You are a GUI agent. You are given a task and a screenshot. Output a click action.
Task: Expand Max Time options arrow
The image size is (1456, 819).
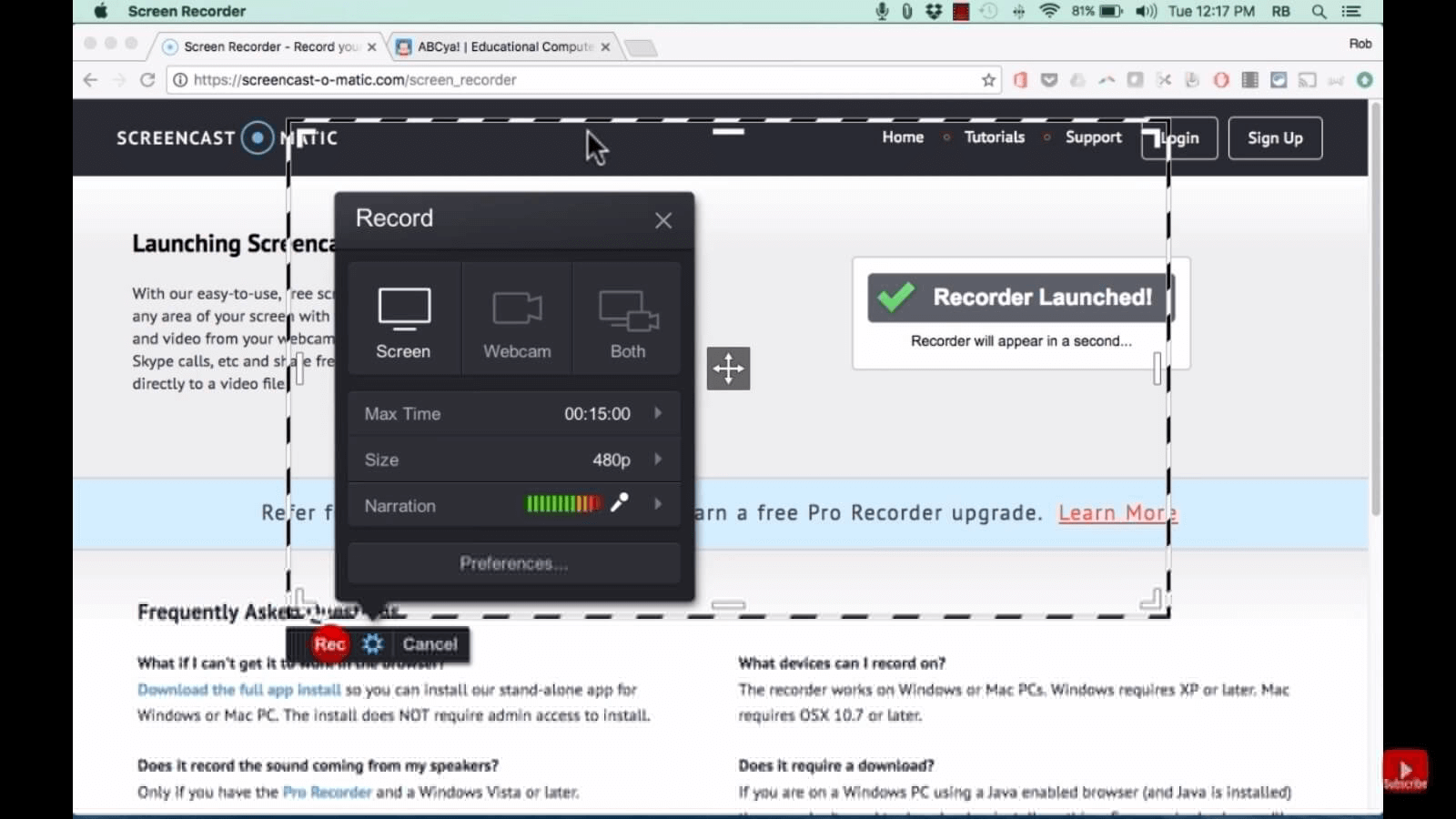(658, 413)
